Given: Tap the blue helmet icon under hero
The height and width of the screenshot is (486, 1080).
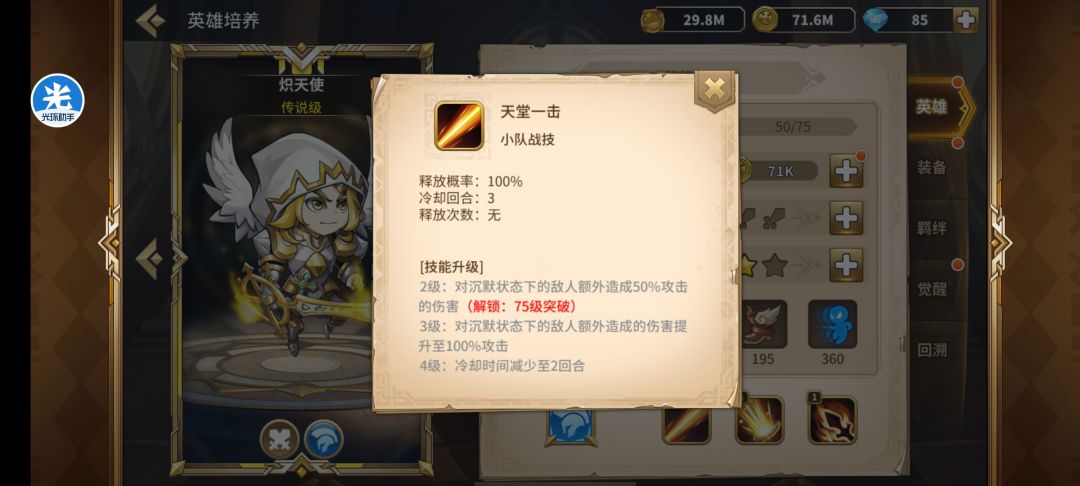Looking at the screenshot, I should pos(324,439).
